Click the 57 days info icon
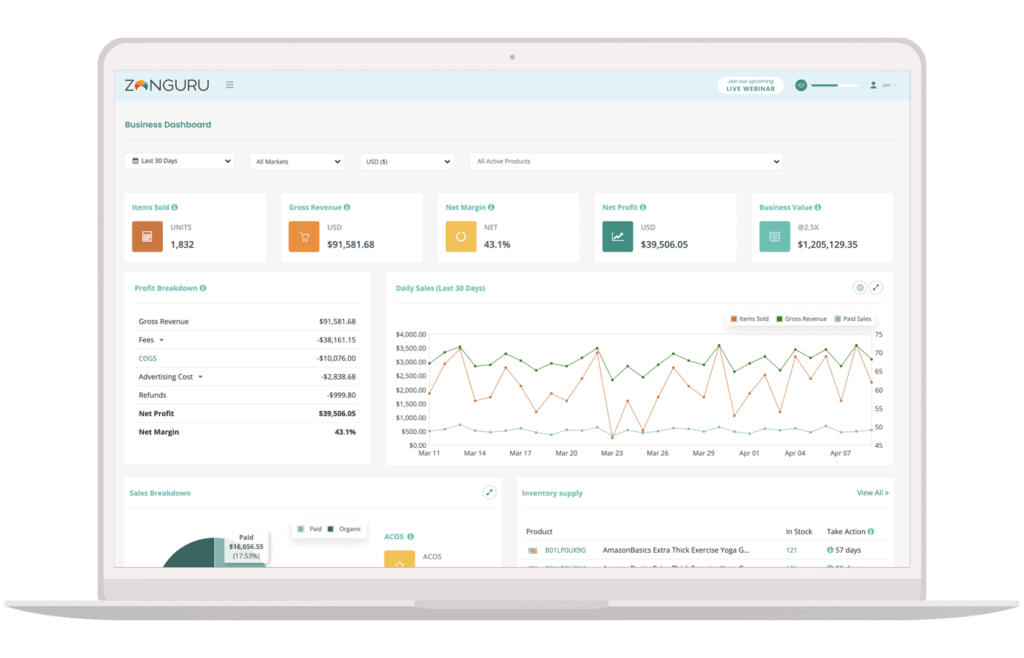Viewport: 1024px width, 658px height. point(830,550)
